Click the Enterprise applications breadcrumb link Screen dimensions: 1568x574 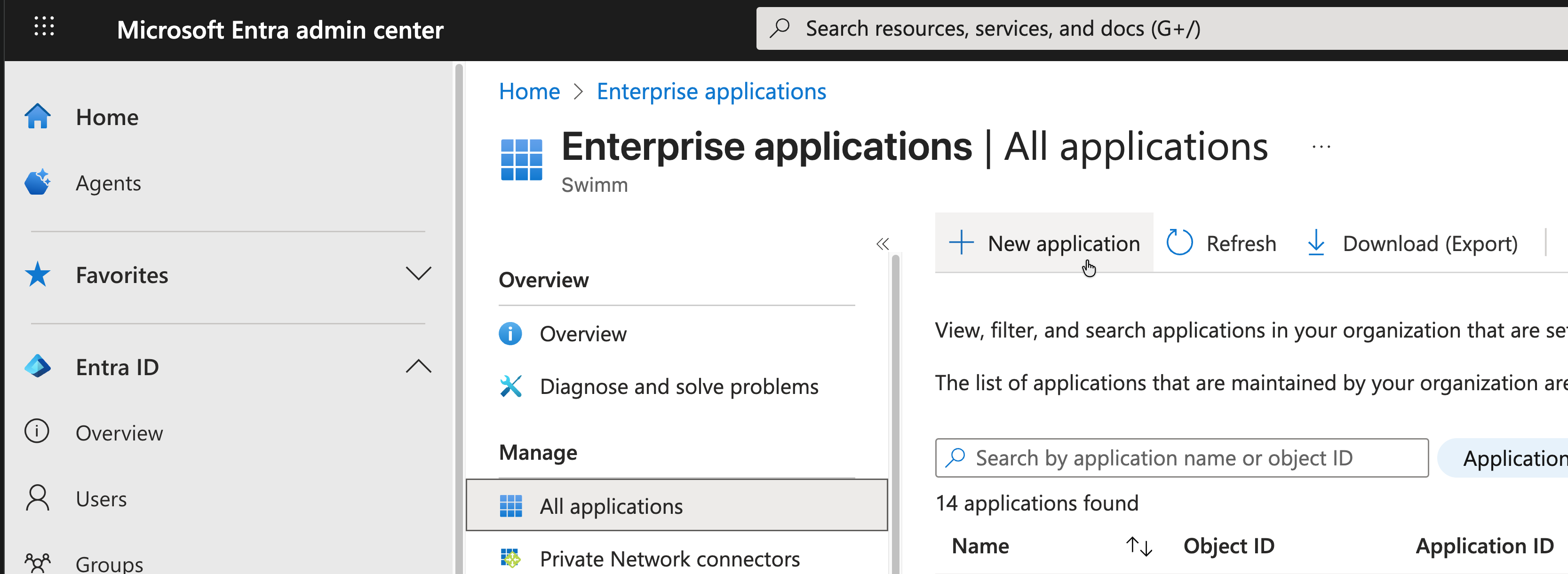click(x=711, y=91)
